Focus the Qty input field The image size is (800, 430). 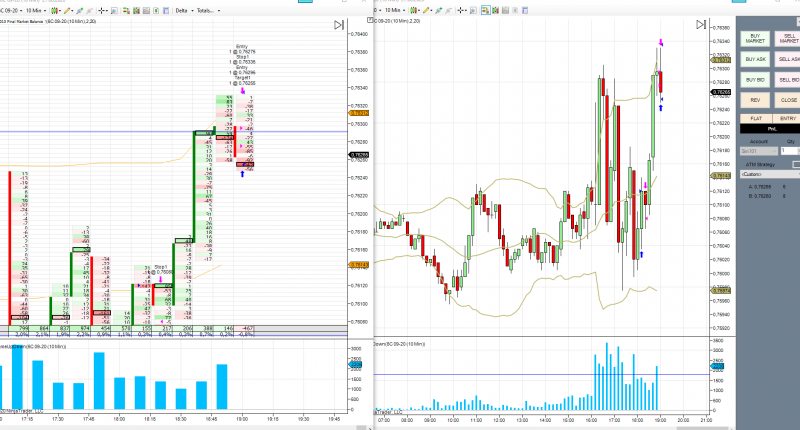coord(790,151)
